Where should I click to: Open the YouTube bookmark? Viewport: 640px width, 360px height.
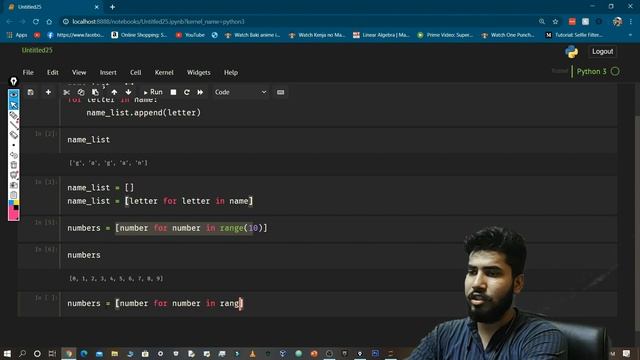point(190,35)
